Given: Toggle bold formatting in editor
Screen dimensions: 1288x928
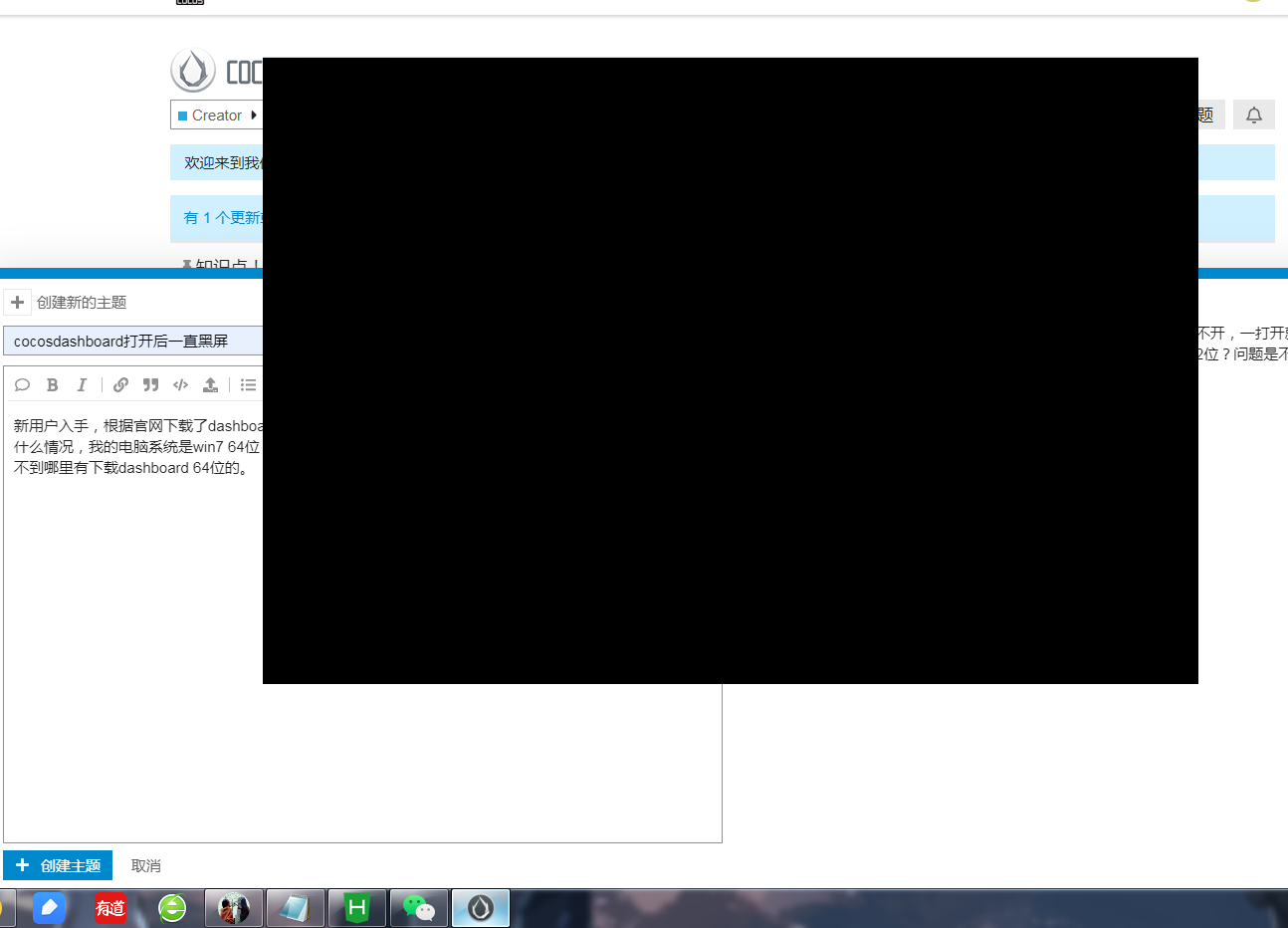Looking at the screenshot, I should point(53,385).
